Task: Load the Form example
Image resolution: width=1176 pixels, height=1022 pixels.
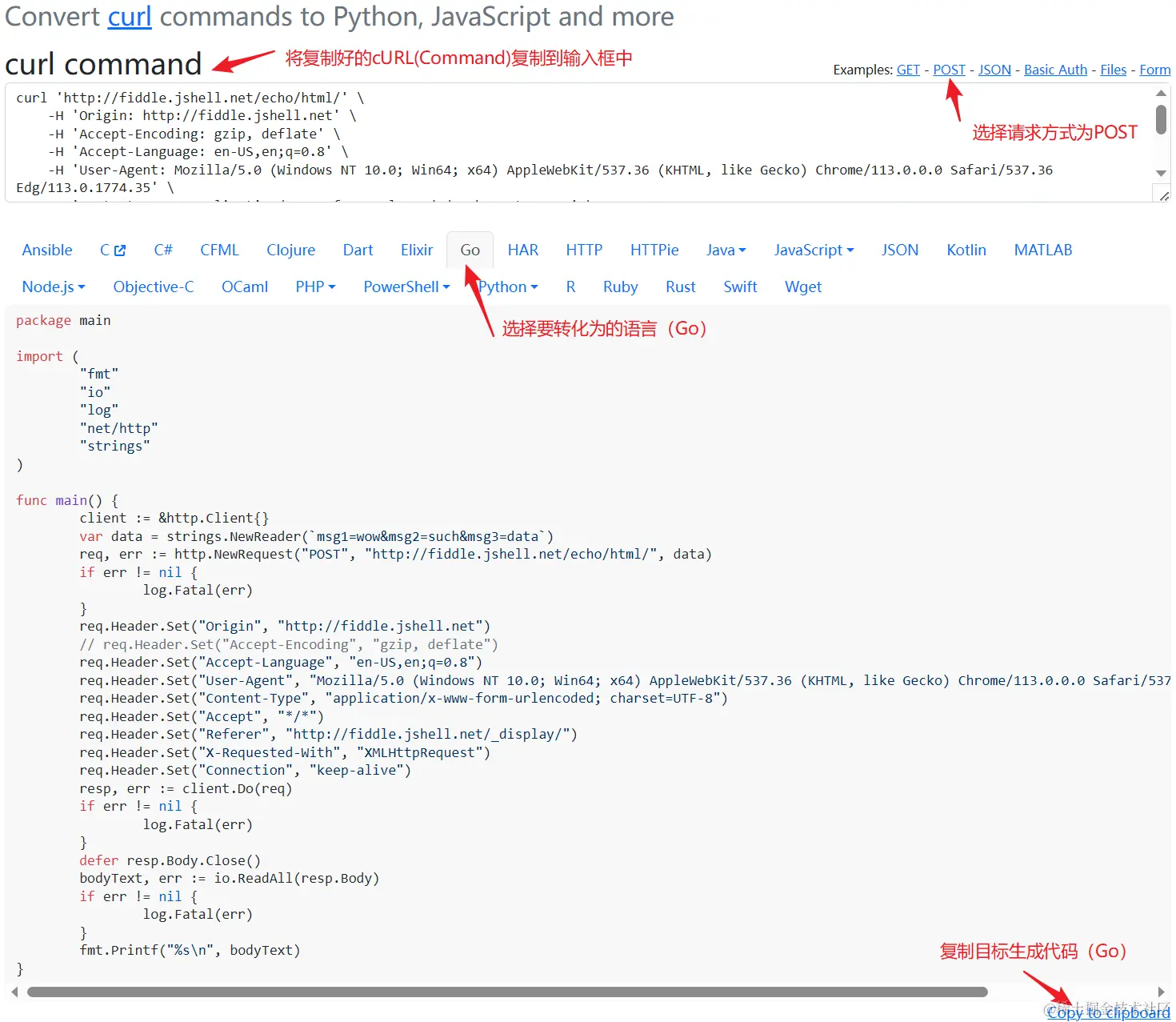Action: 1154,70
